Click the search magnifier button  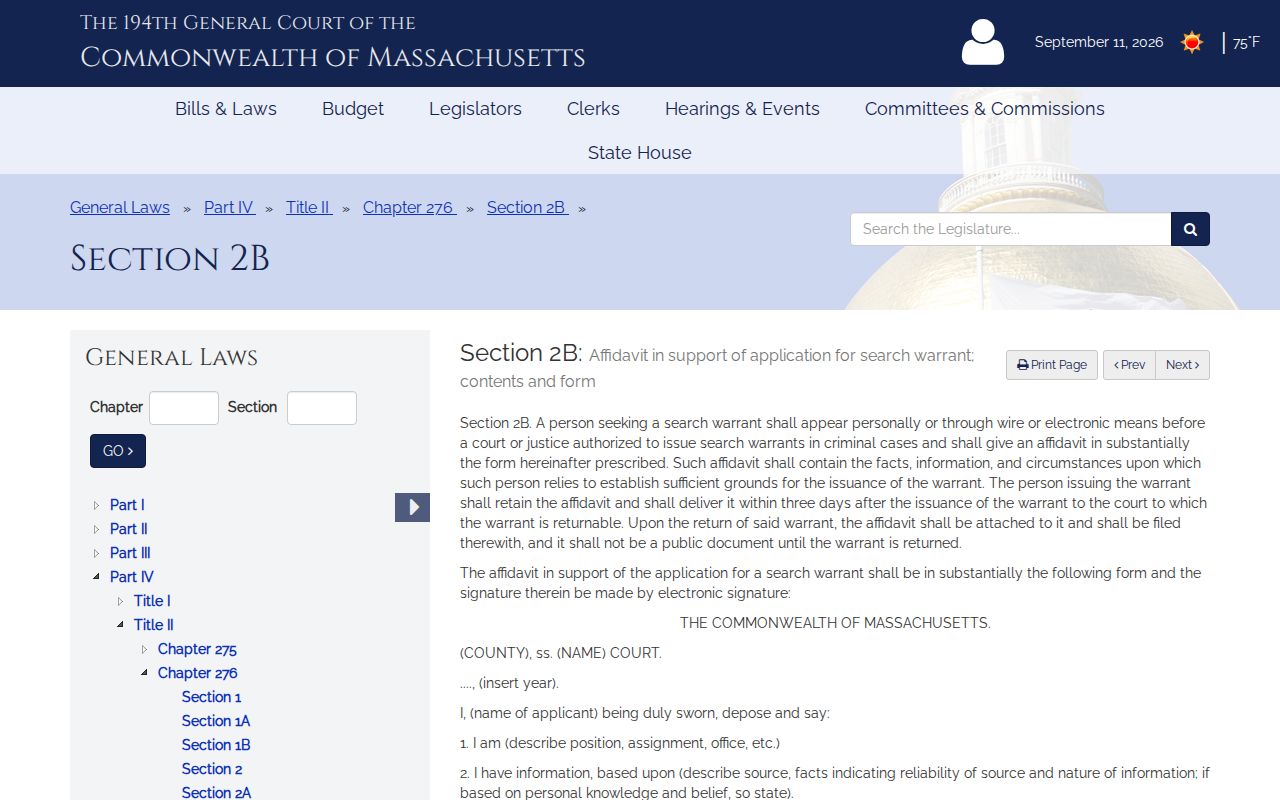[x=1190, y=229]
